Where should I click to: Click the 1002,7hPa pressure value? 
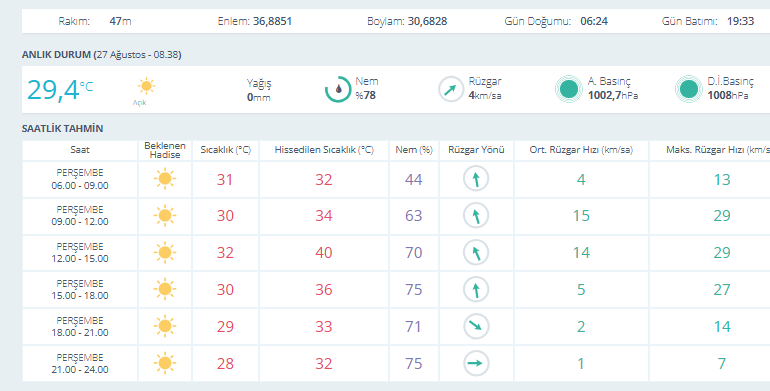click(x=613, y=95)
